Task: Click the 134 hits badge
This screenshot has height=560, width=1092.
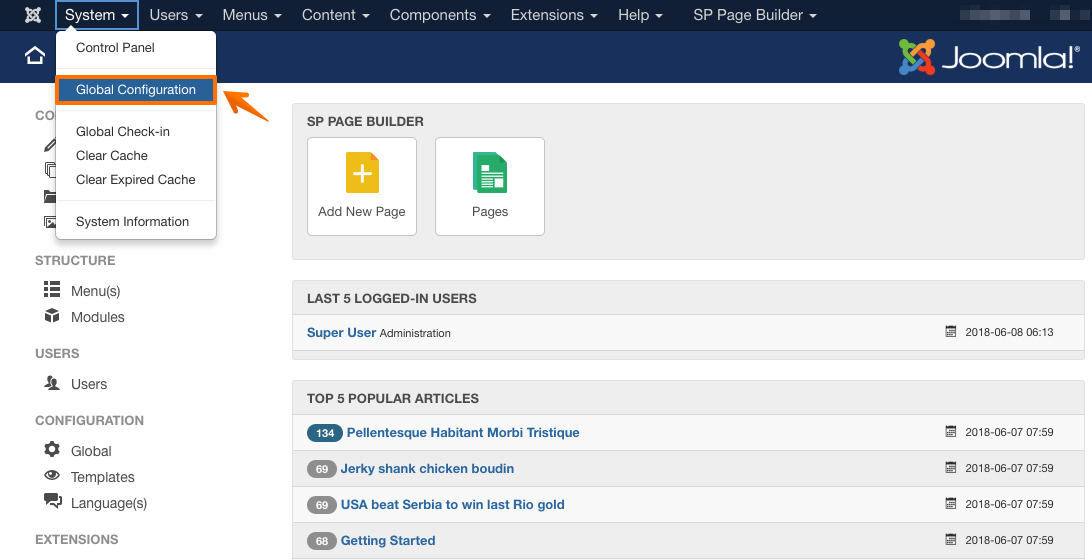Action: (x=324, y=433)
